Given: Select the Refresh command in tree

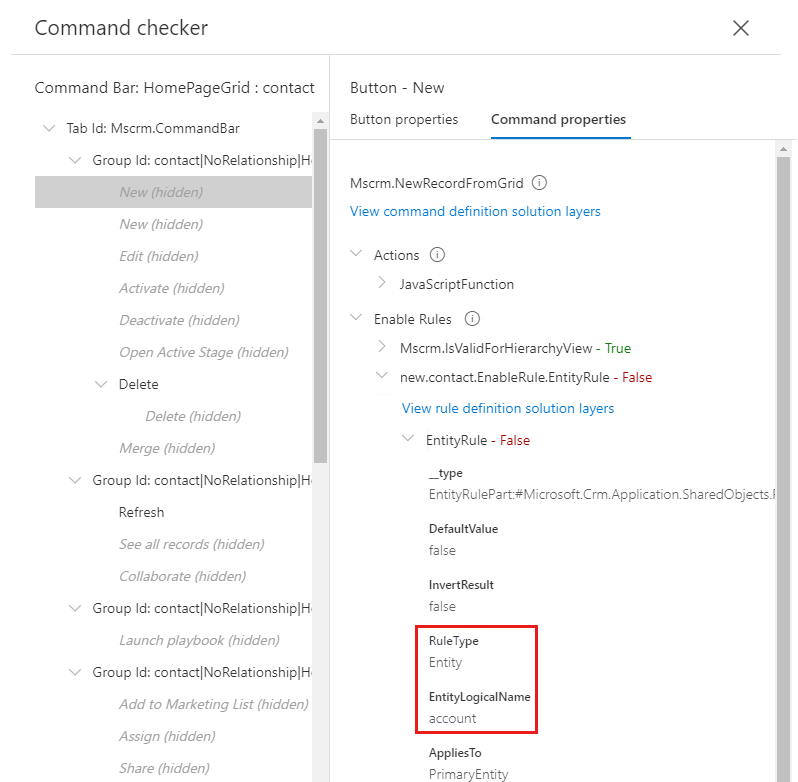Looking at the screenshot, I should coord(141,512).
